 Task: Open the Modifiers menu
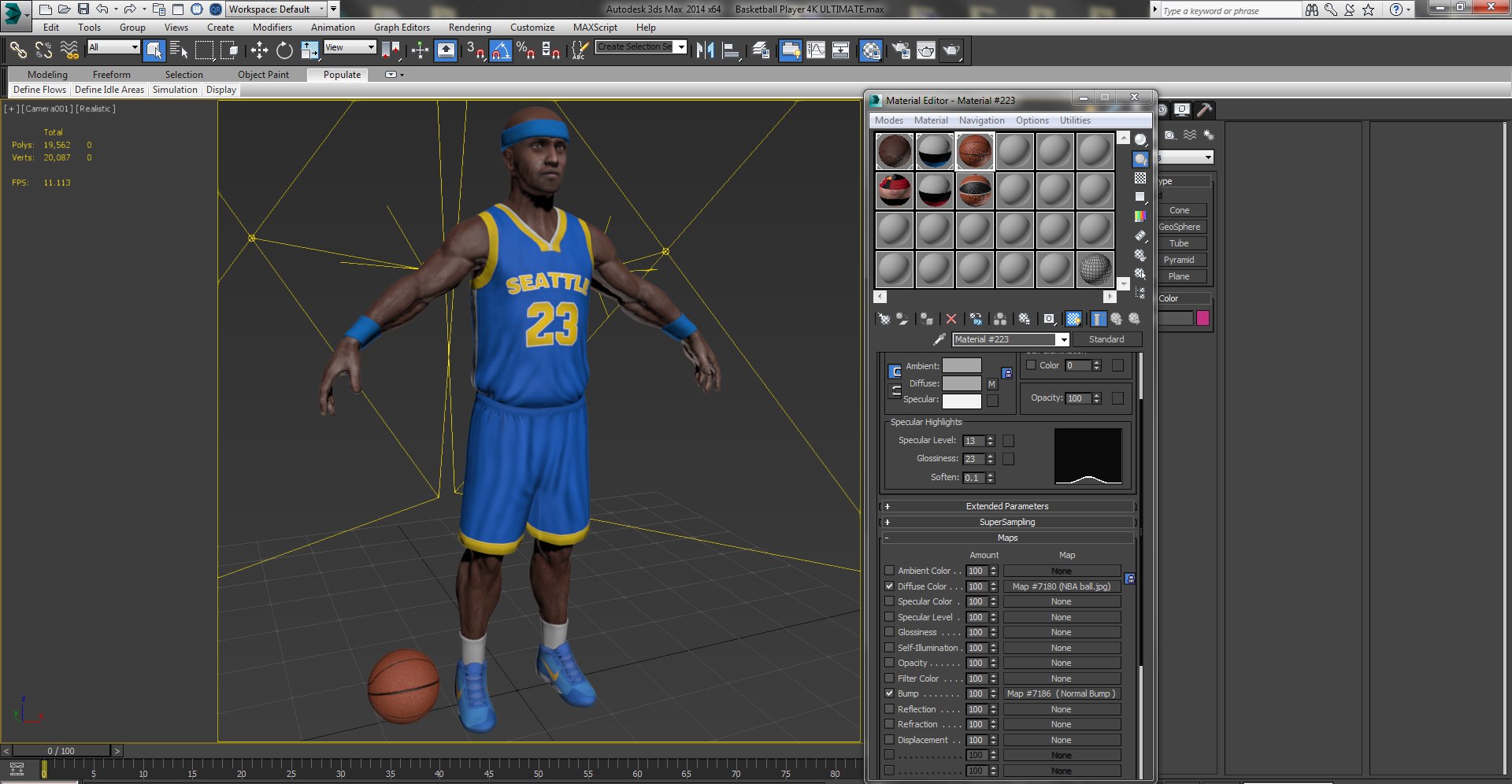click(x=272, y=28)
